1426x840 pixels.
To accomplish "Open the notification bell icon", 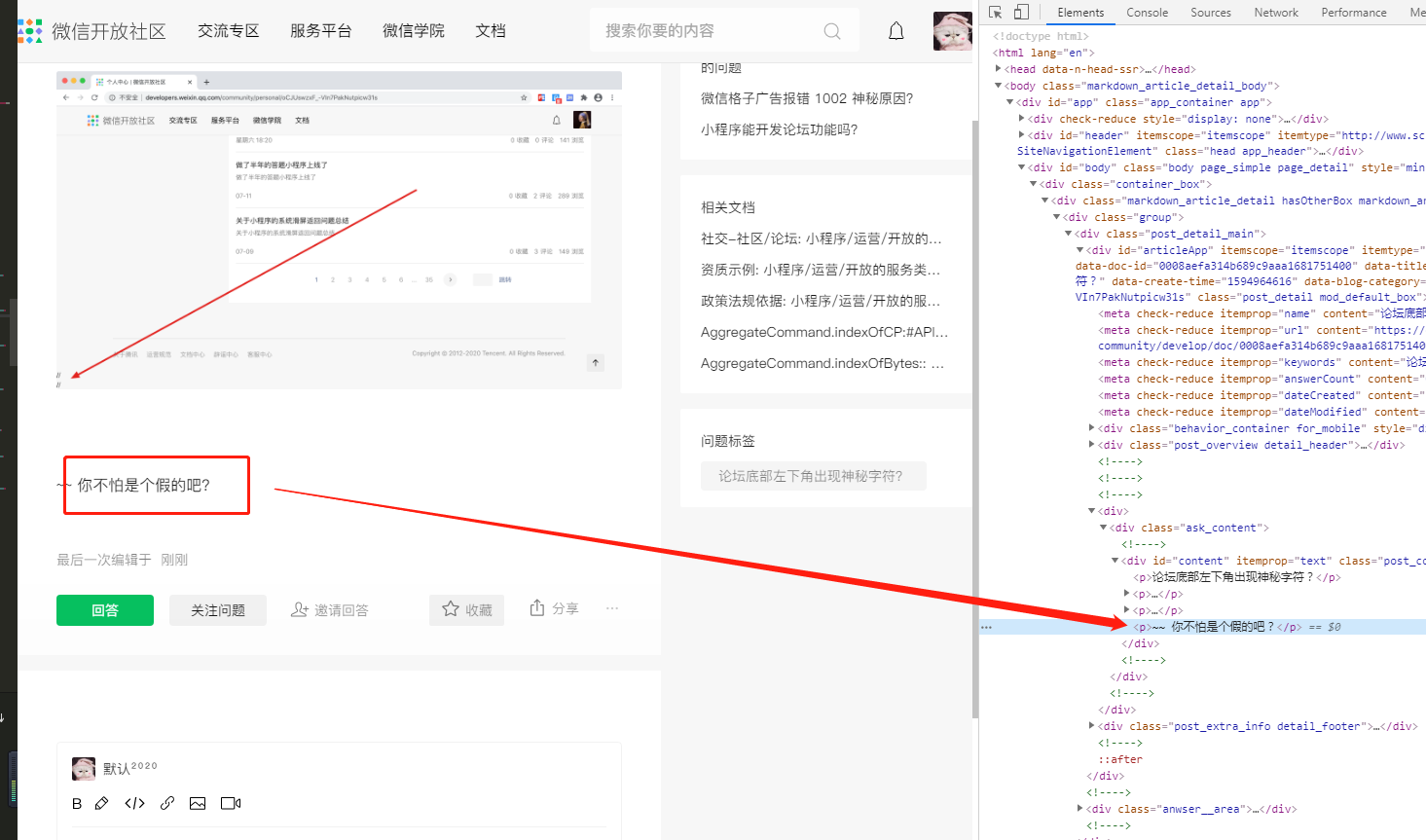I will tap(896, 31).
